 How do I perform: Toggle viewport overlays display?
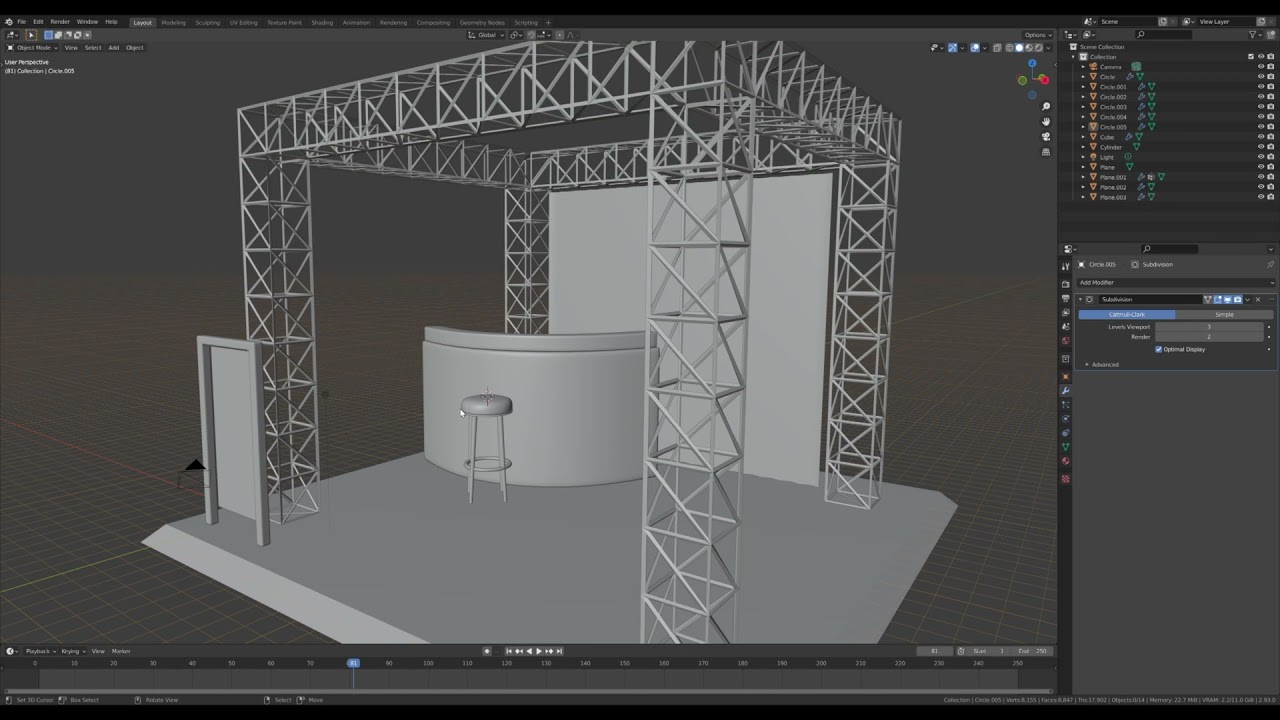tap(975, 47)
